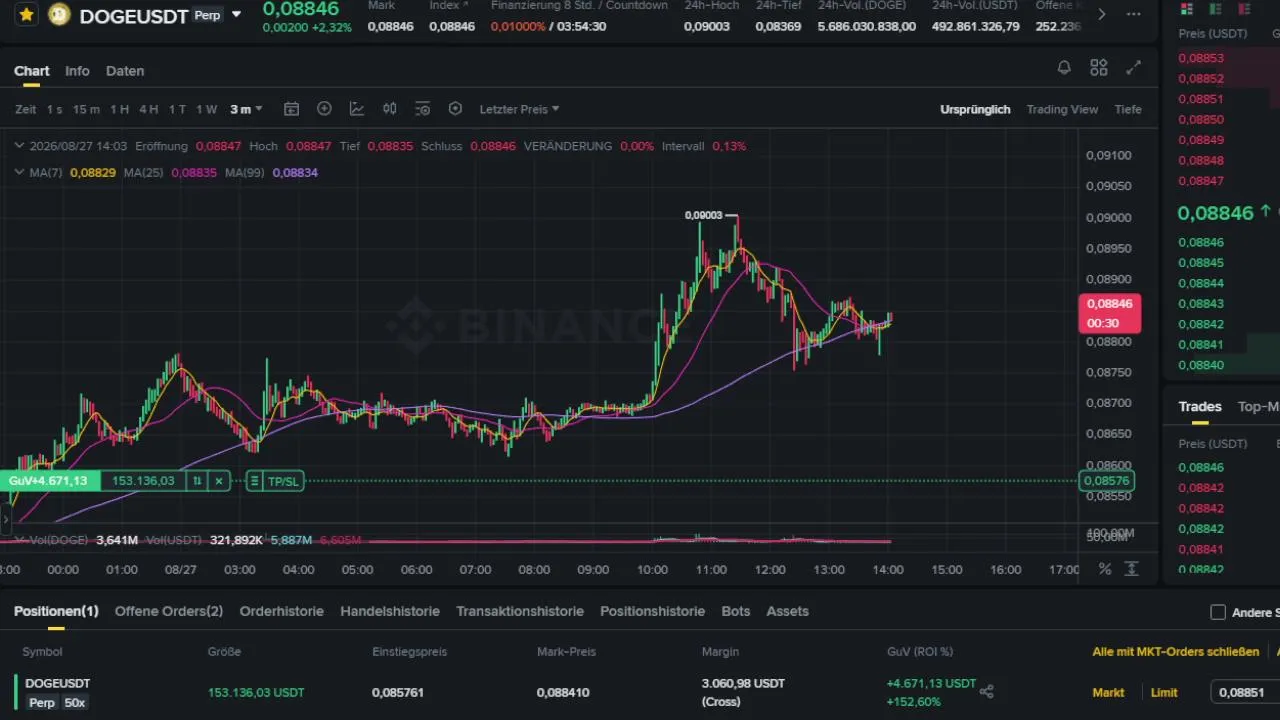
Task: Select order book combined buy and sell view
Action: coord(1187,9)
